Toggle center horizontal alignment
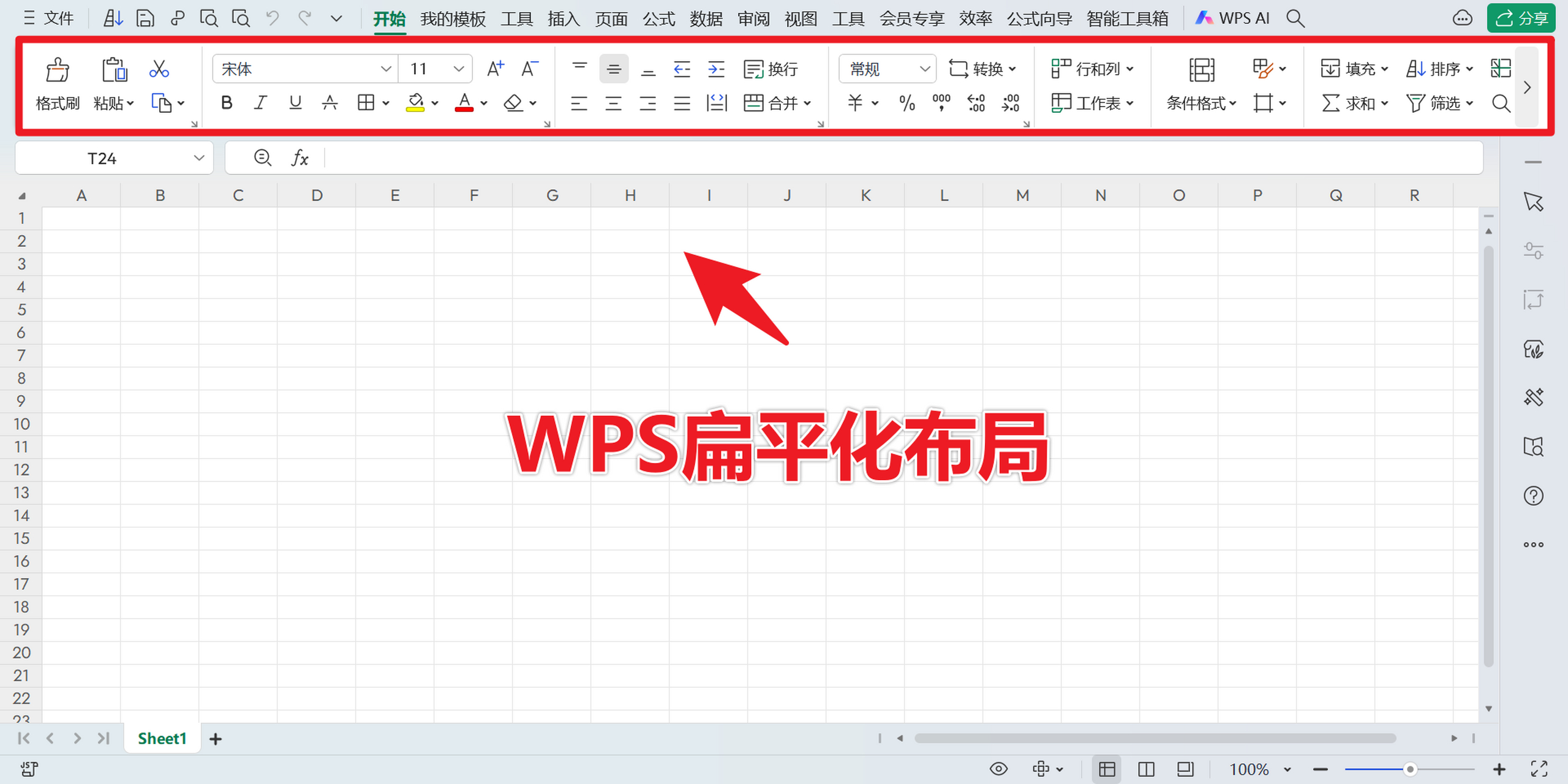Image resolution: width=1568 pixels, height=784 pixels. pos(613,103)
